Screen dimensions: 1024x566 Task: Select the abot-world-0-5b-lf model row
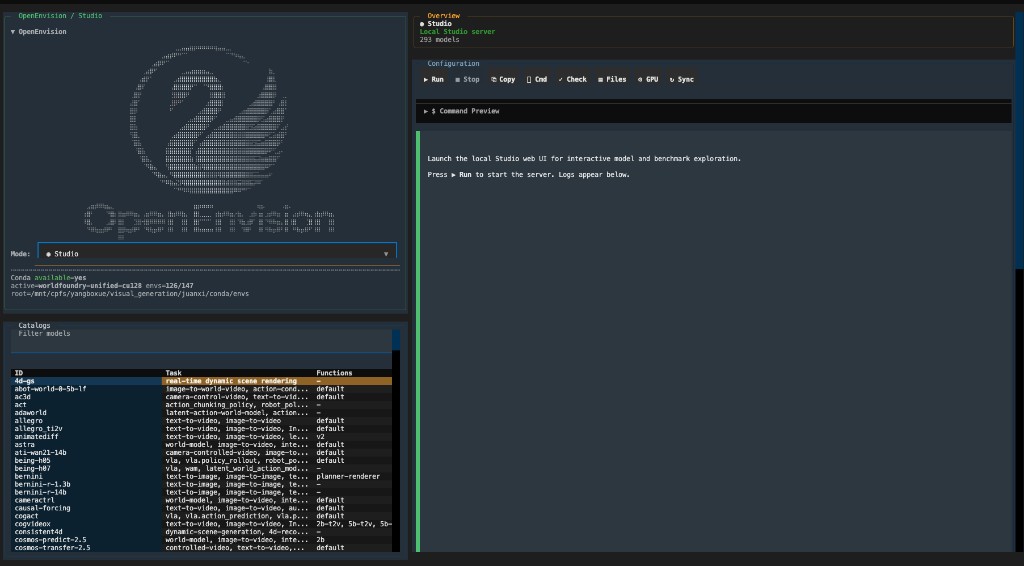click(202, 389)
